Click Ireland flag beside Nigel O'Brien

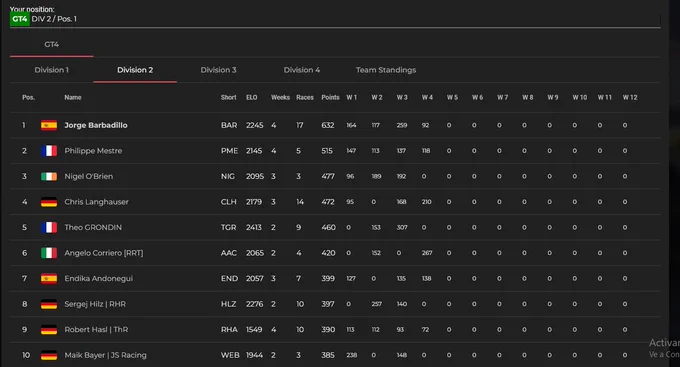49,177
